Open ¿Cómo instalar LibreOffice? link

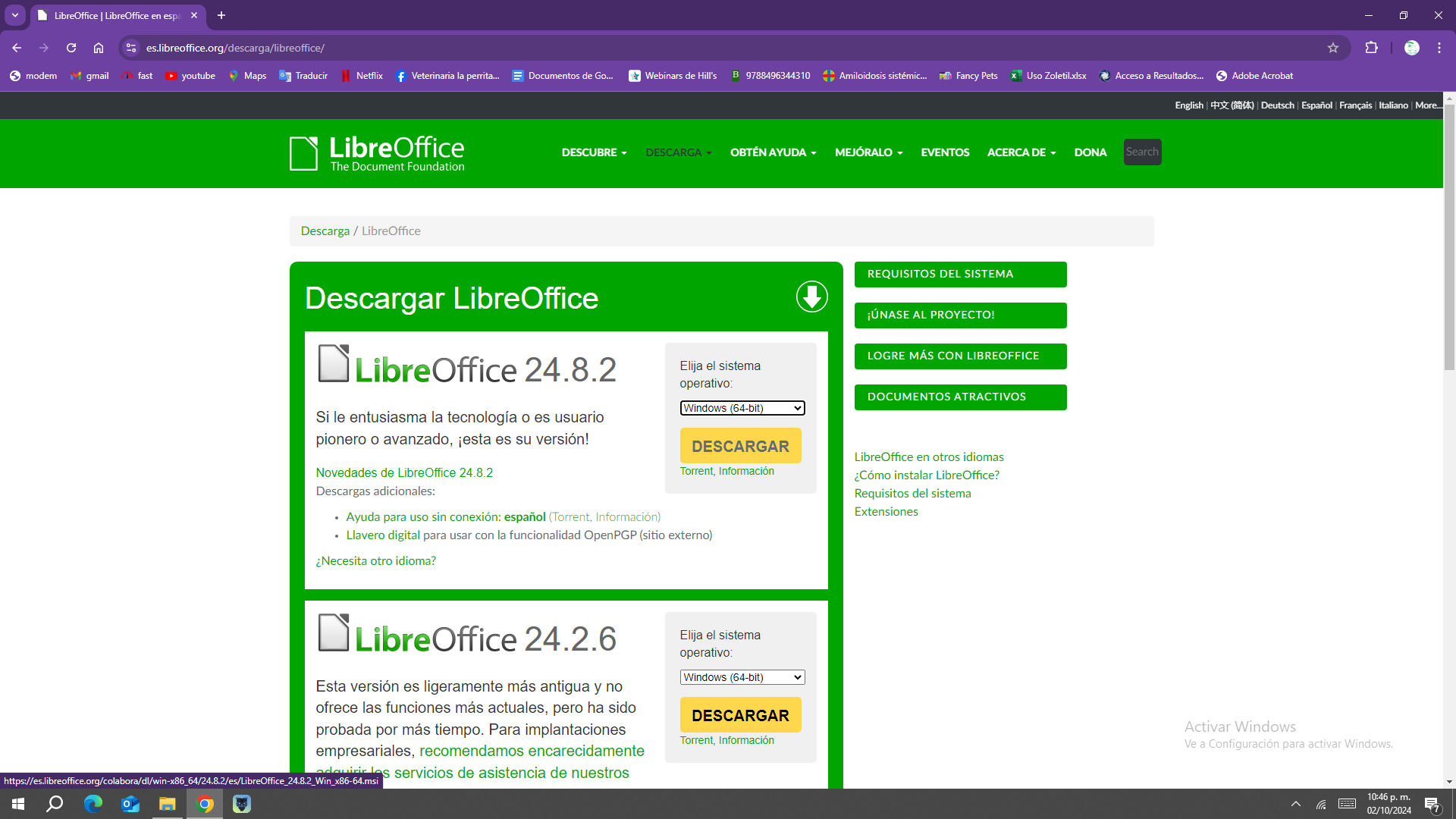[x=927, y=475]
